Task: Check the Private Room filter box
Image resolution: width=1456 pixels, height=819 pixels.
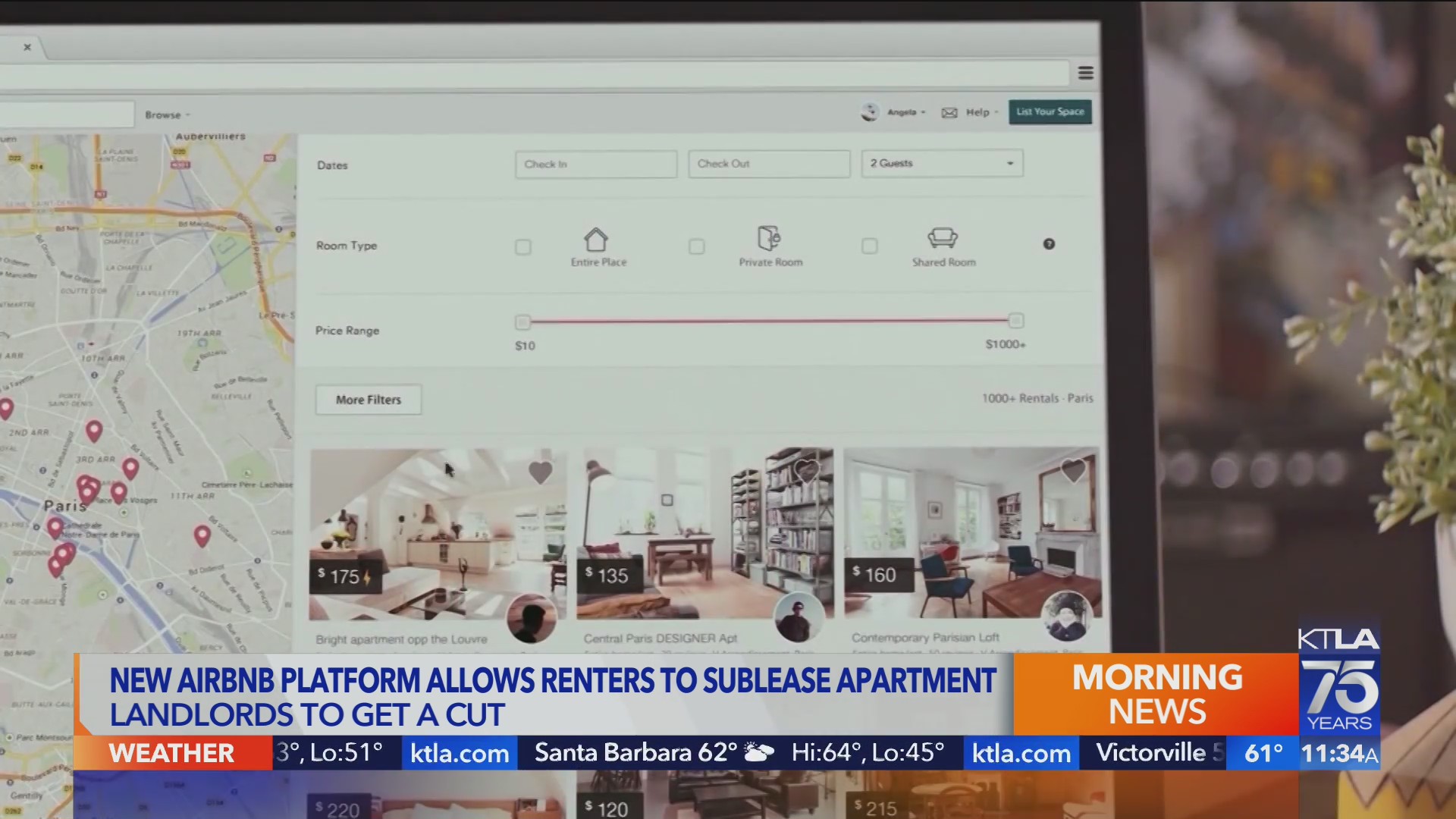Action: pos(697,246)
